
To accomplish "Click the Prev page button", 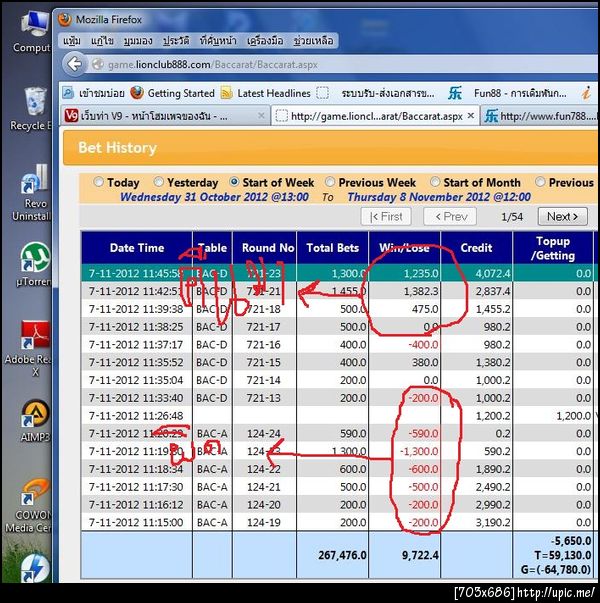I will [x=450, y=217].
